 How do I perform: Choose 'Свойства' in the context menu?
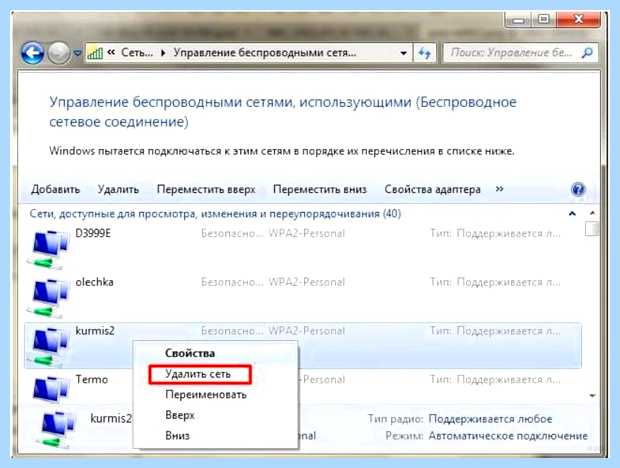click(190, 353)
